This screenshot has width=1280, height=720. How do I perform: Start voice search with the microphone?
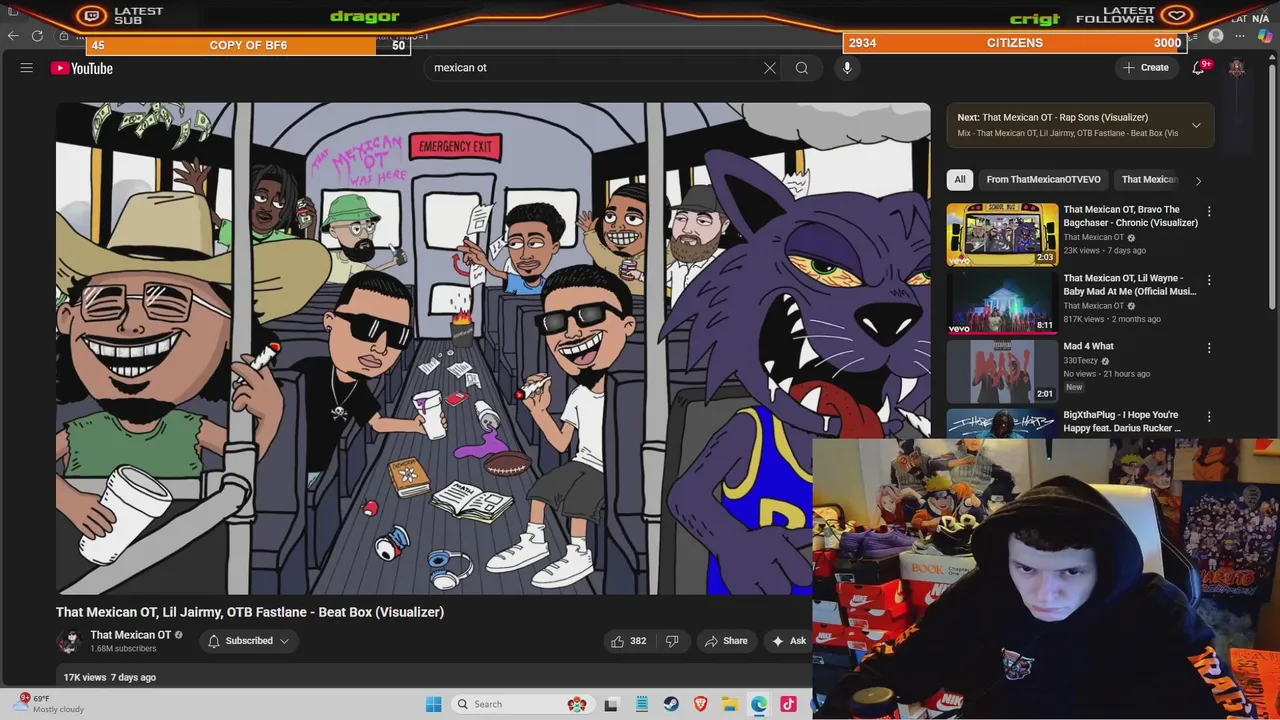pos(847,68)
